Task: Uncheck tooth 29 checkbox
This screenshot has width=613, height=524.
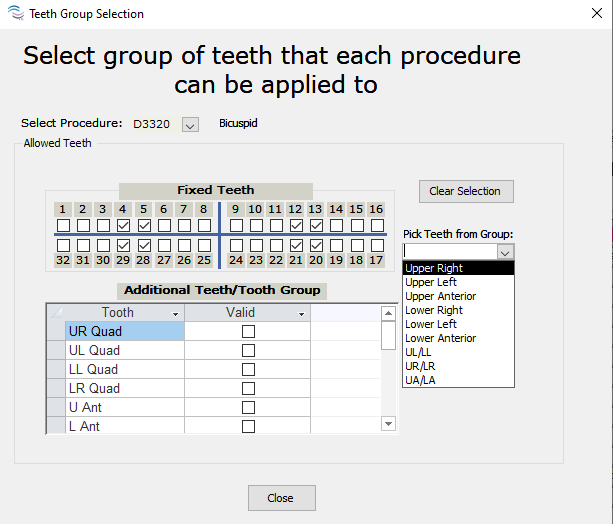Action: pos(123,245)
